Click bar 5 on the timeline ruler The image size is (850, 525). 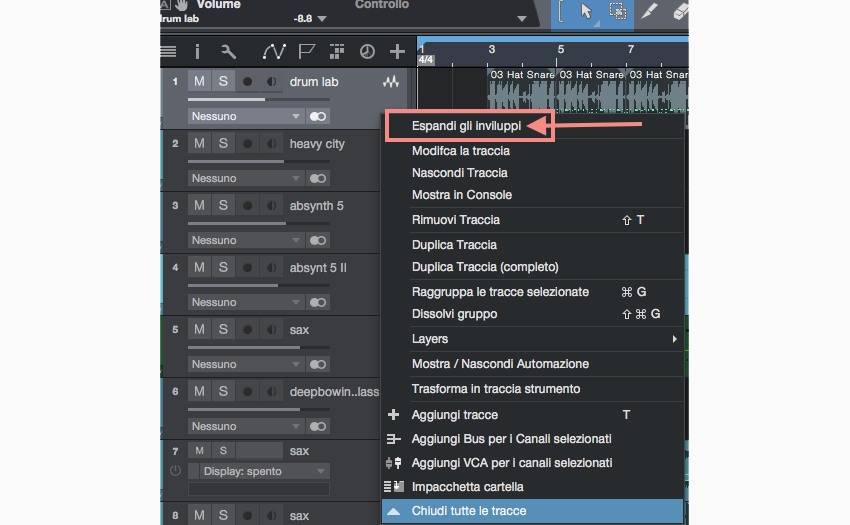[560, 49]
